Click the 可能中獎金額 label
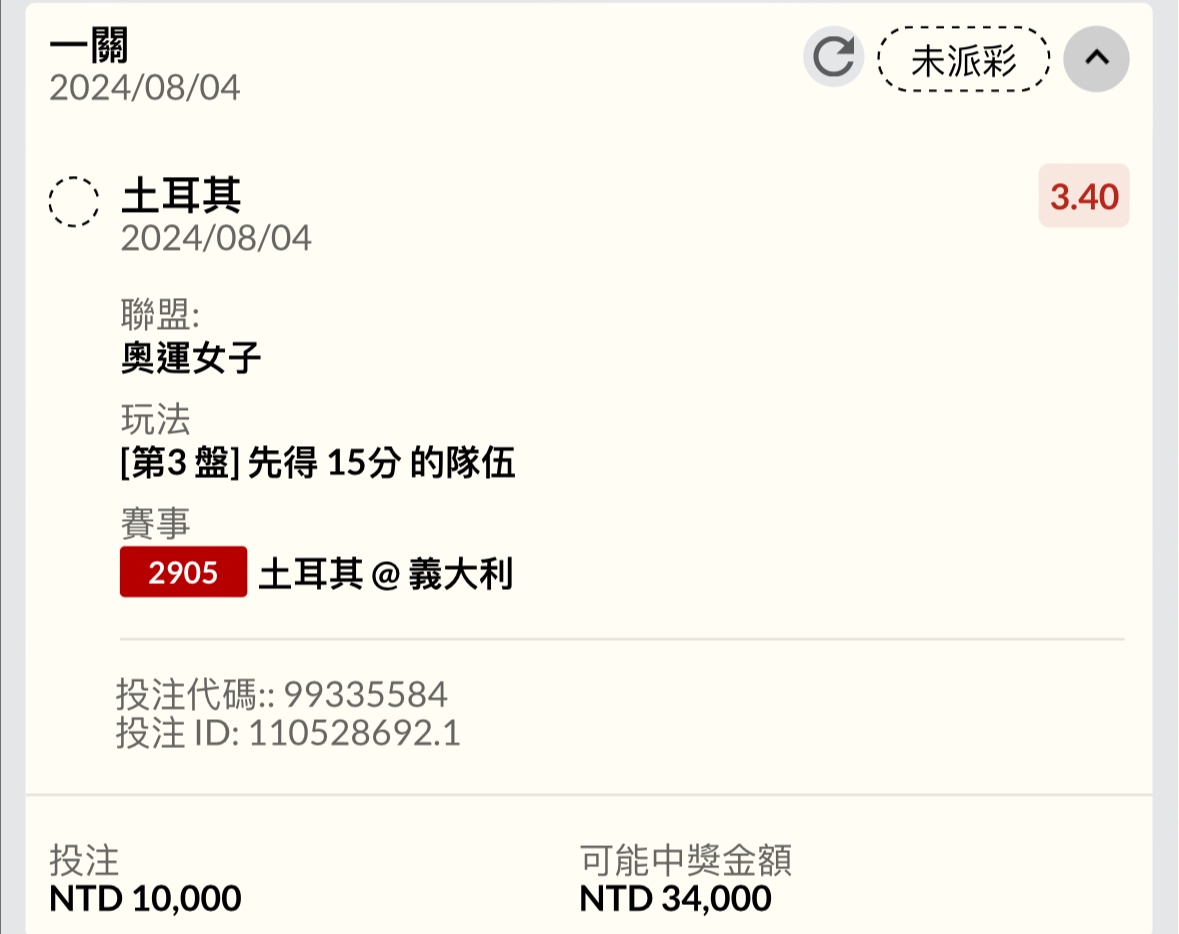 685,860
